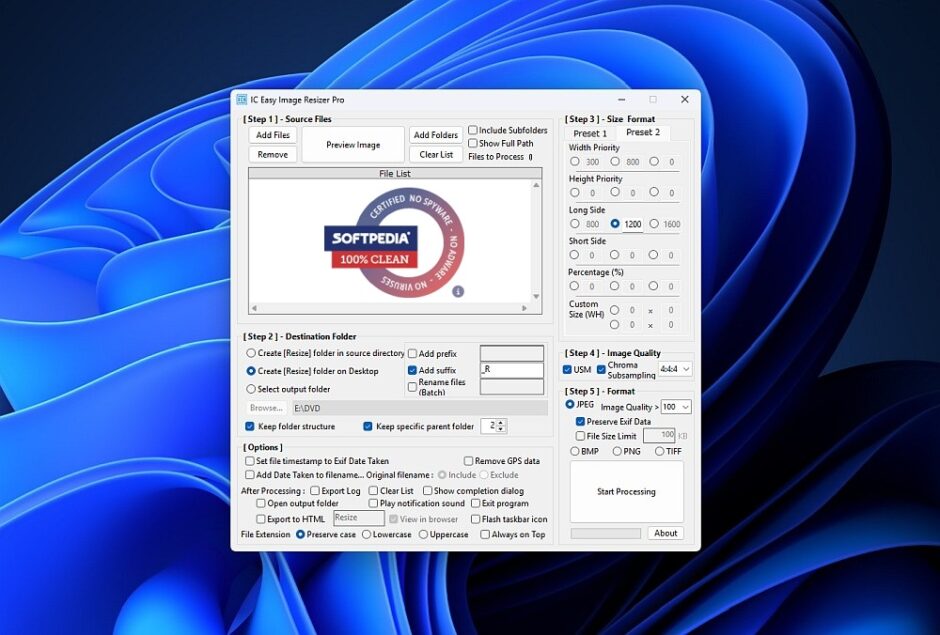940x635 pixels.
Task: Click the info icon in File List
Action: [458, 292]
